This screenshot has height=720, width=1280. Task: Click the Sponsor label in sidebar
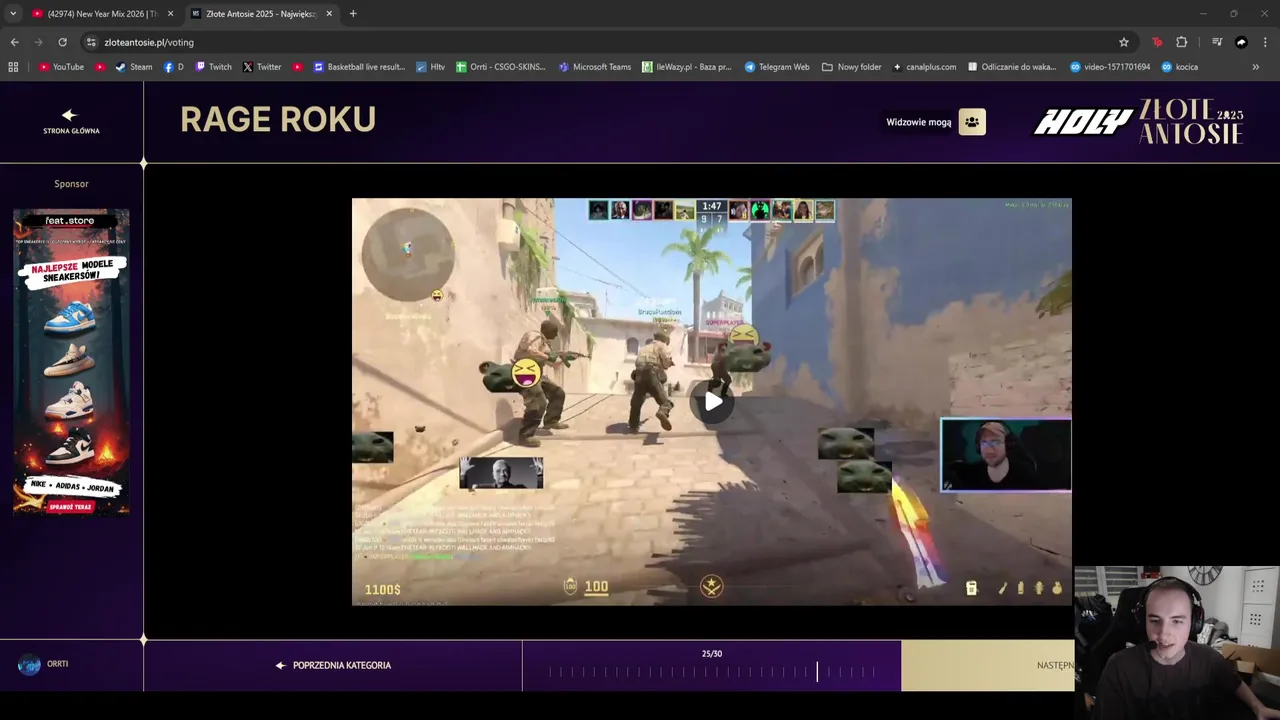[x=71, y=184]
